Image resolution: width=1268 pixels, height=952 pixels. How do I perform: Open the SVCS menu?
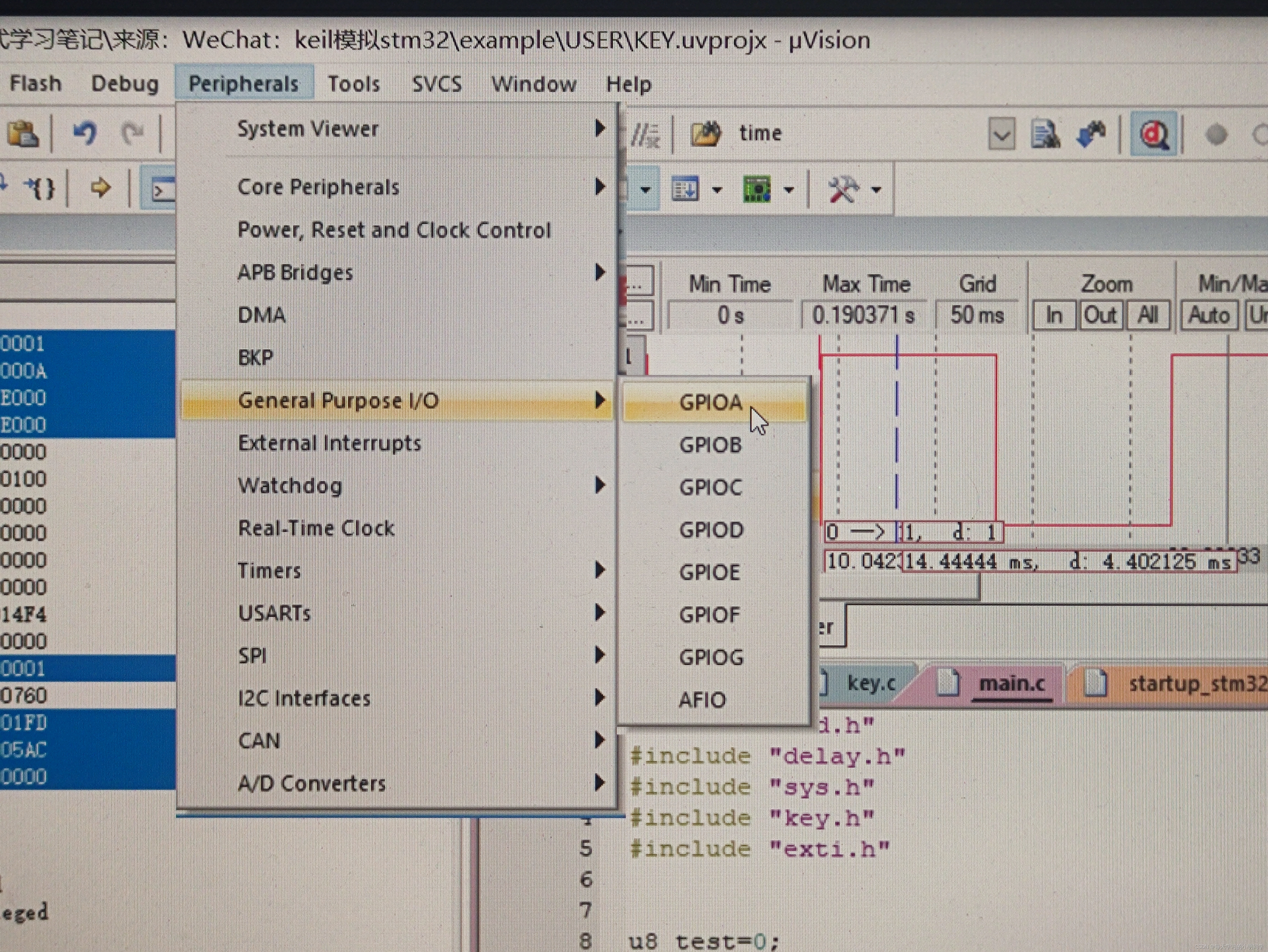(437, 84)
